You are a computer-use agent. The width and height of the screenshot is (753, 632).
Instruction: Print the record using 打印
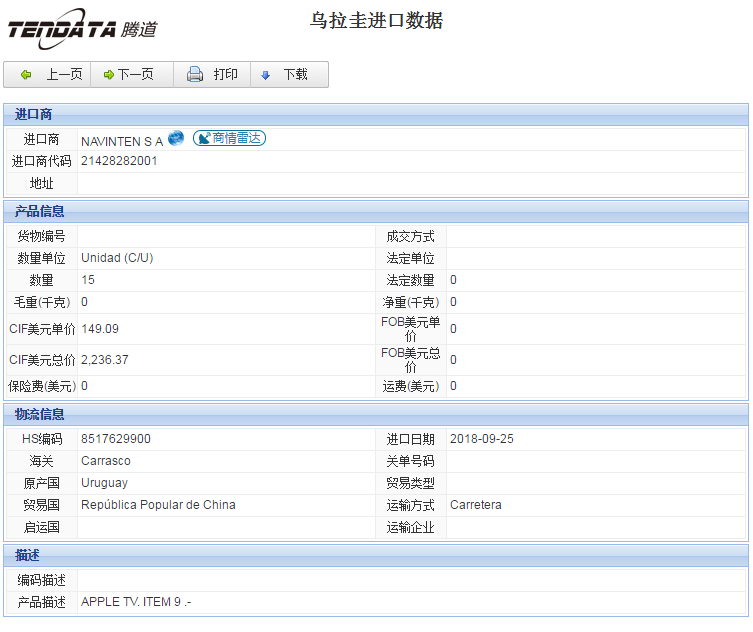pos(213,75)
